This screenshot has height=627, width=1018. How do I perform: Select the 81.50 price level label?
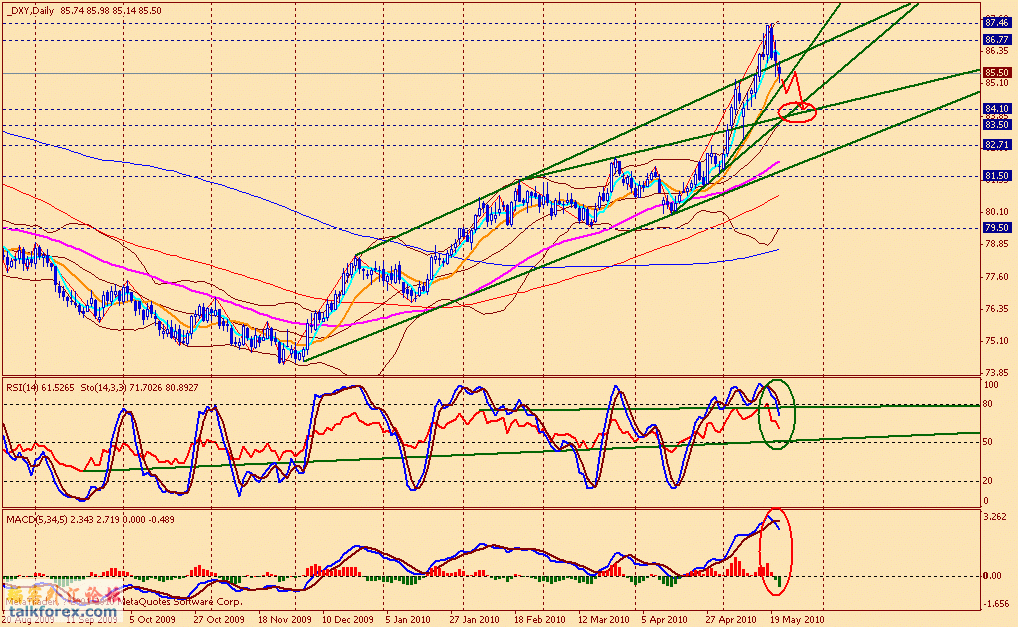click(997, 176)
